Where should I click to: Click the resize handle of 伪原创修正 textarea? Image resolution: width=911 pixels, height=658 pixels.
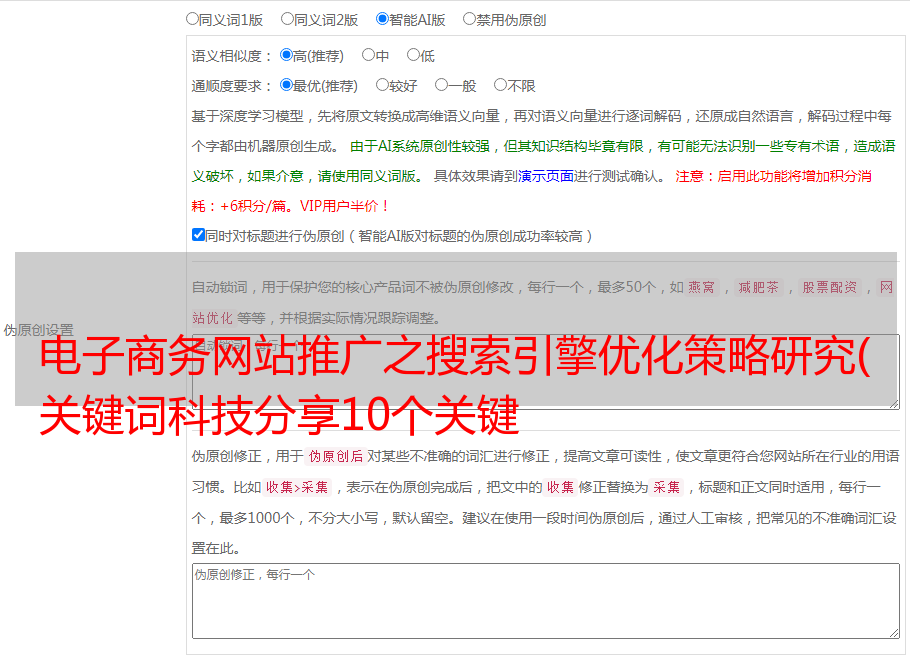click(894, 633)
